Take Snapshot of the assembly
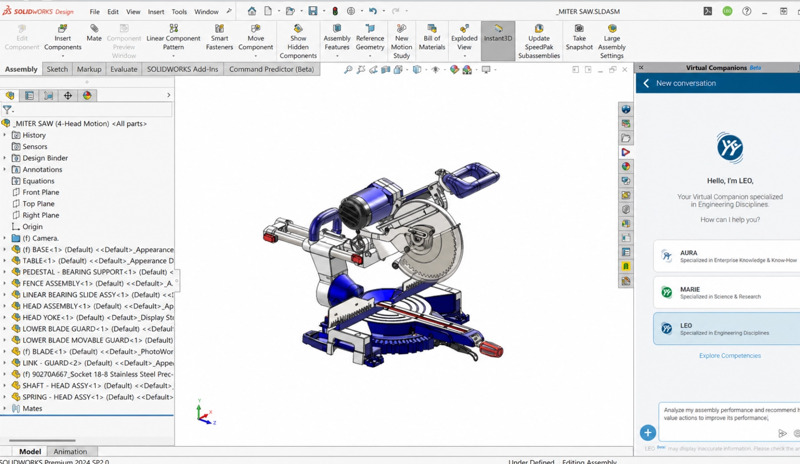800x464 pixels. point(579,37)
